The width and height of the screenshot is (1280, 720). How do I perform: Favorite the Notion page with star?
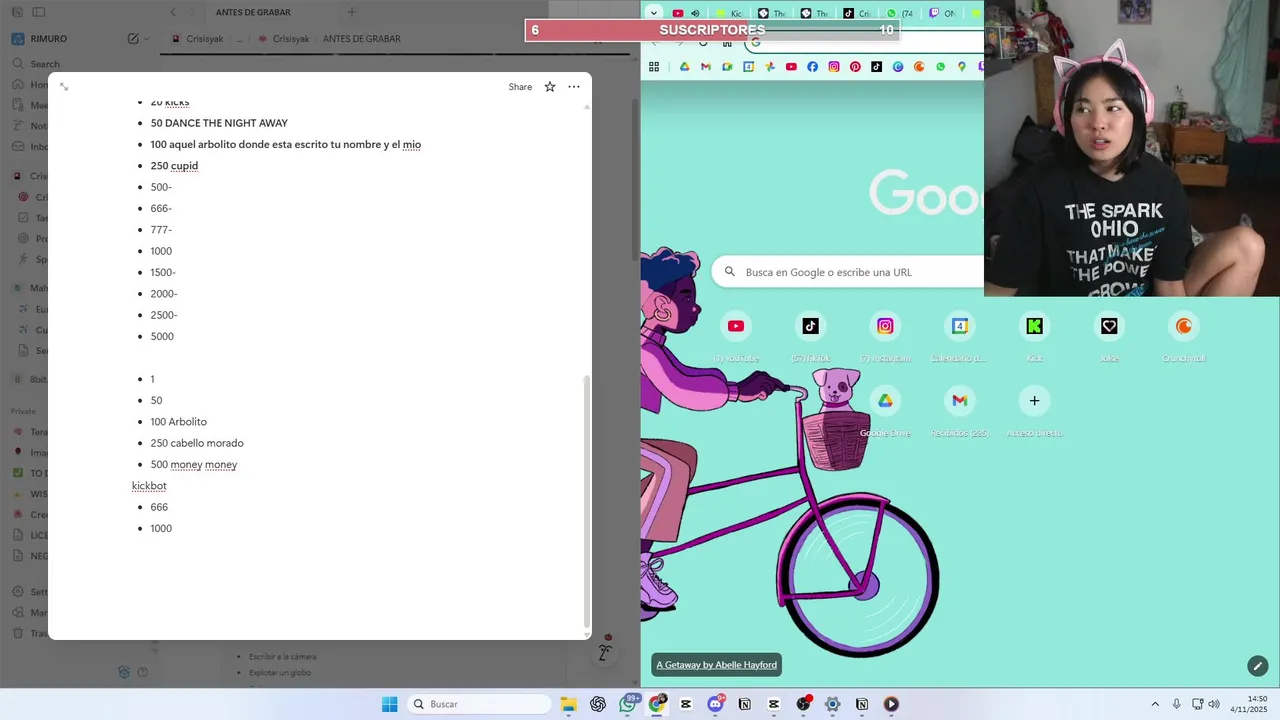550,87
